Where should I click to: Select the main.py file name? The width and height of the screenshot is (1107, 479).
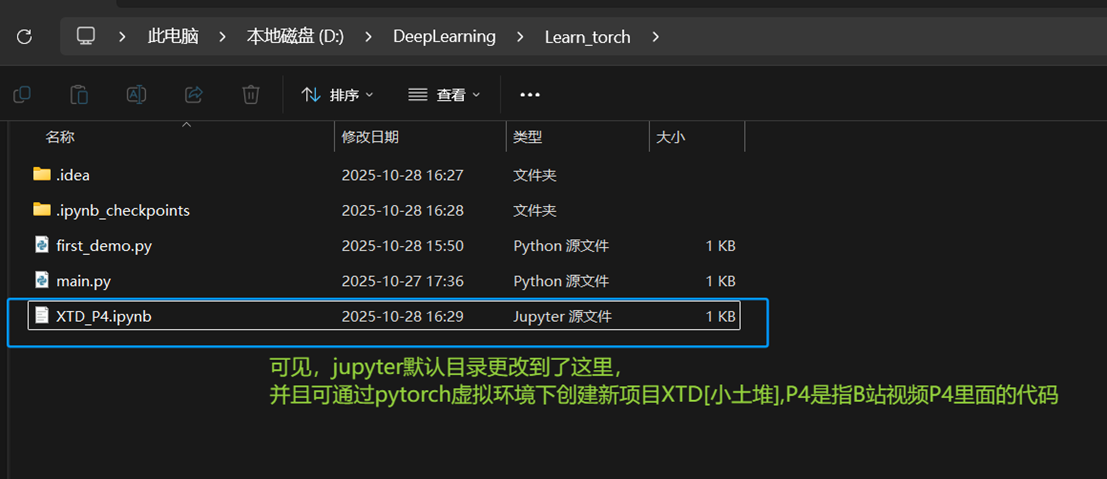(83, 281)
